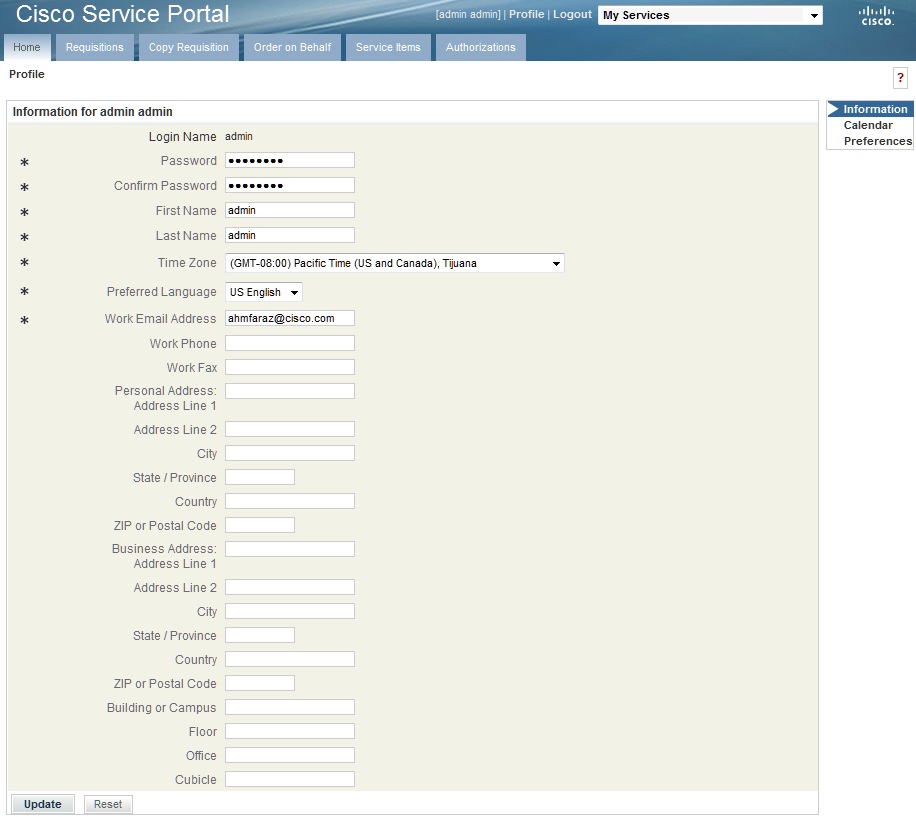
Task: Click the Profile link in the header
Action: pos(526,15)
